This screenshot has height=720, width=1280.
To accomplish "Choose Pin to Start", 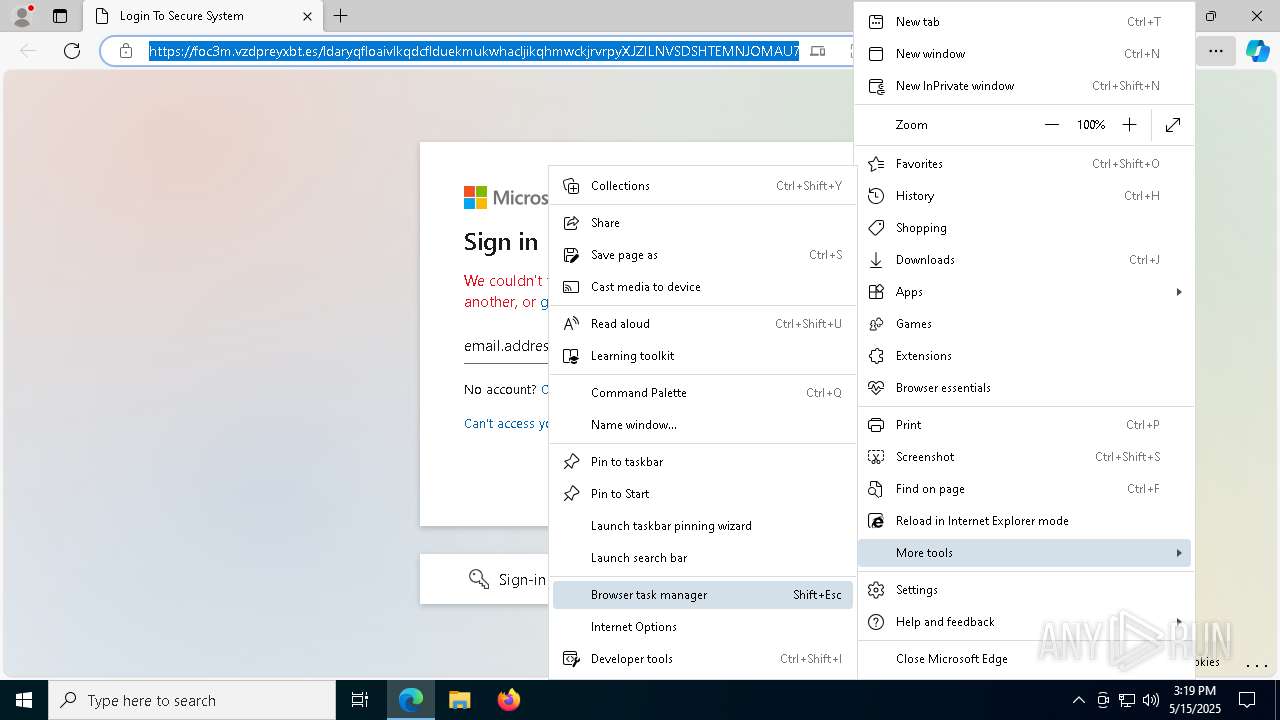I will pyautogui.click(x=703, y=494).
